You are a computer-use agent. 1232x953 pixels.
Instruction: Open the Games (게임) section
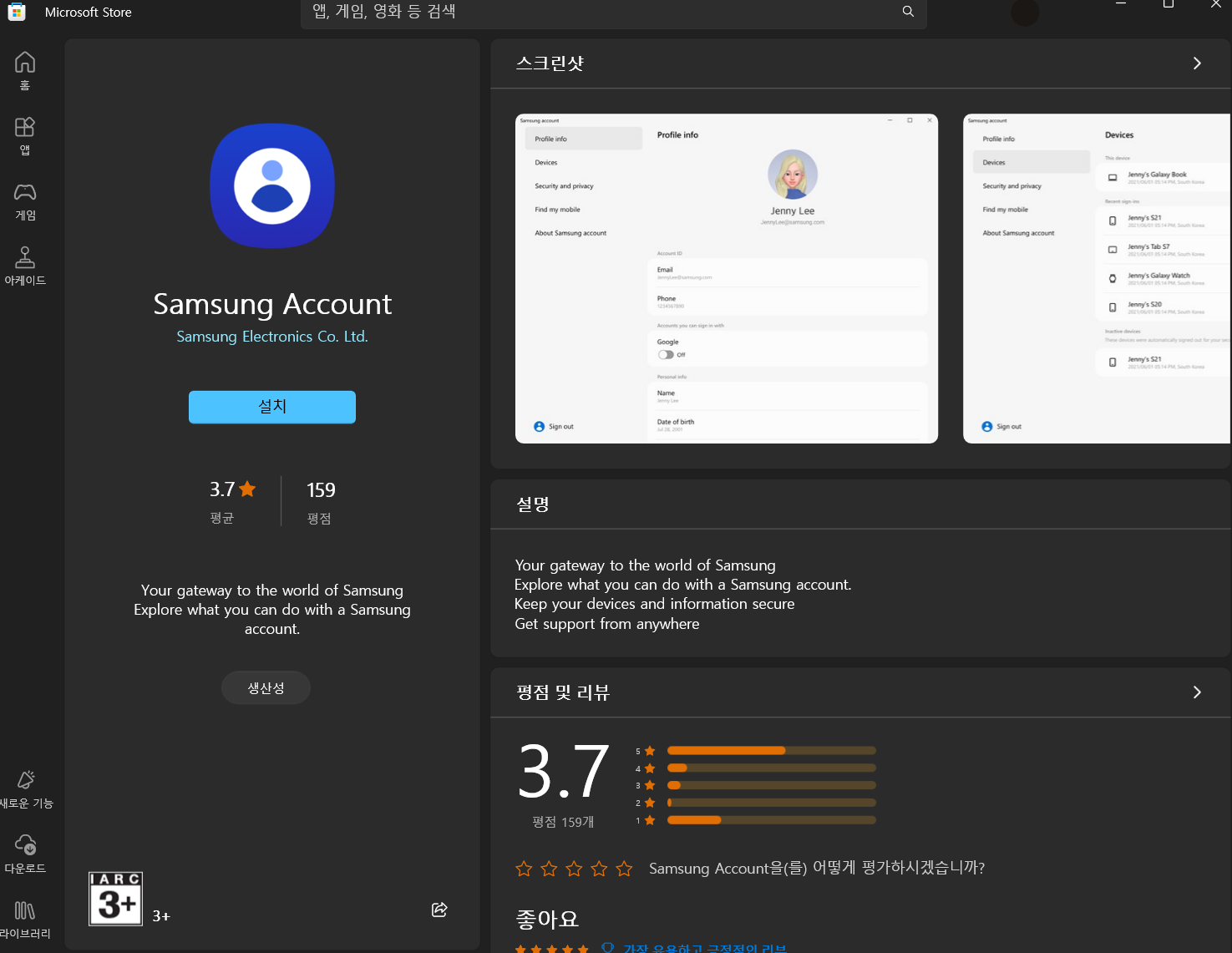tap(25, 201)
